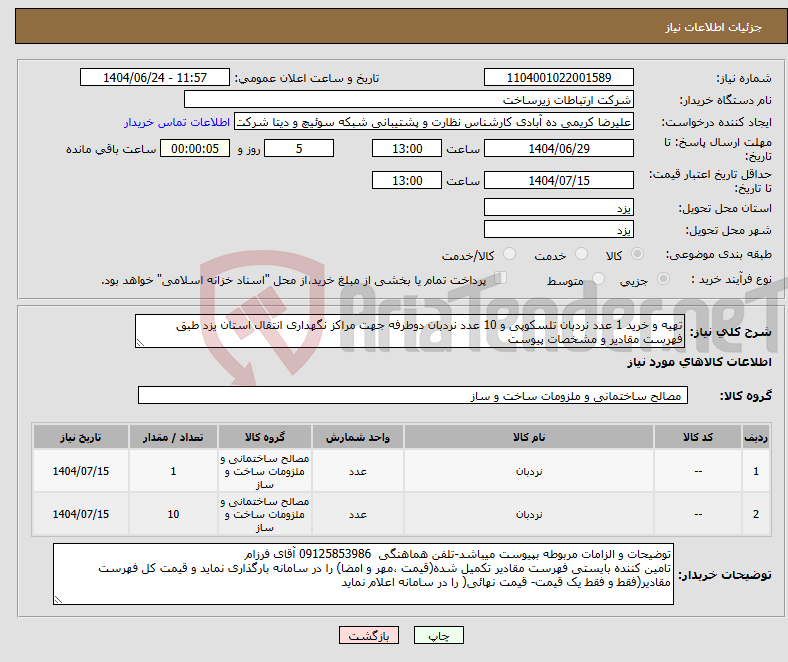Screen dimensions: 788x662
Task: Click the تاریخ نیاز column header
Action: tap(81, 437)
